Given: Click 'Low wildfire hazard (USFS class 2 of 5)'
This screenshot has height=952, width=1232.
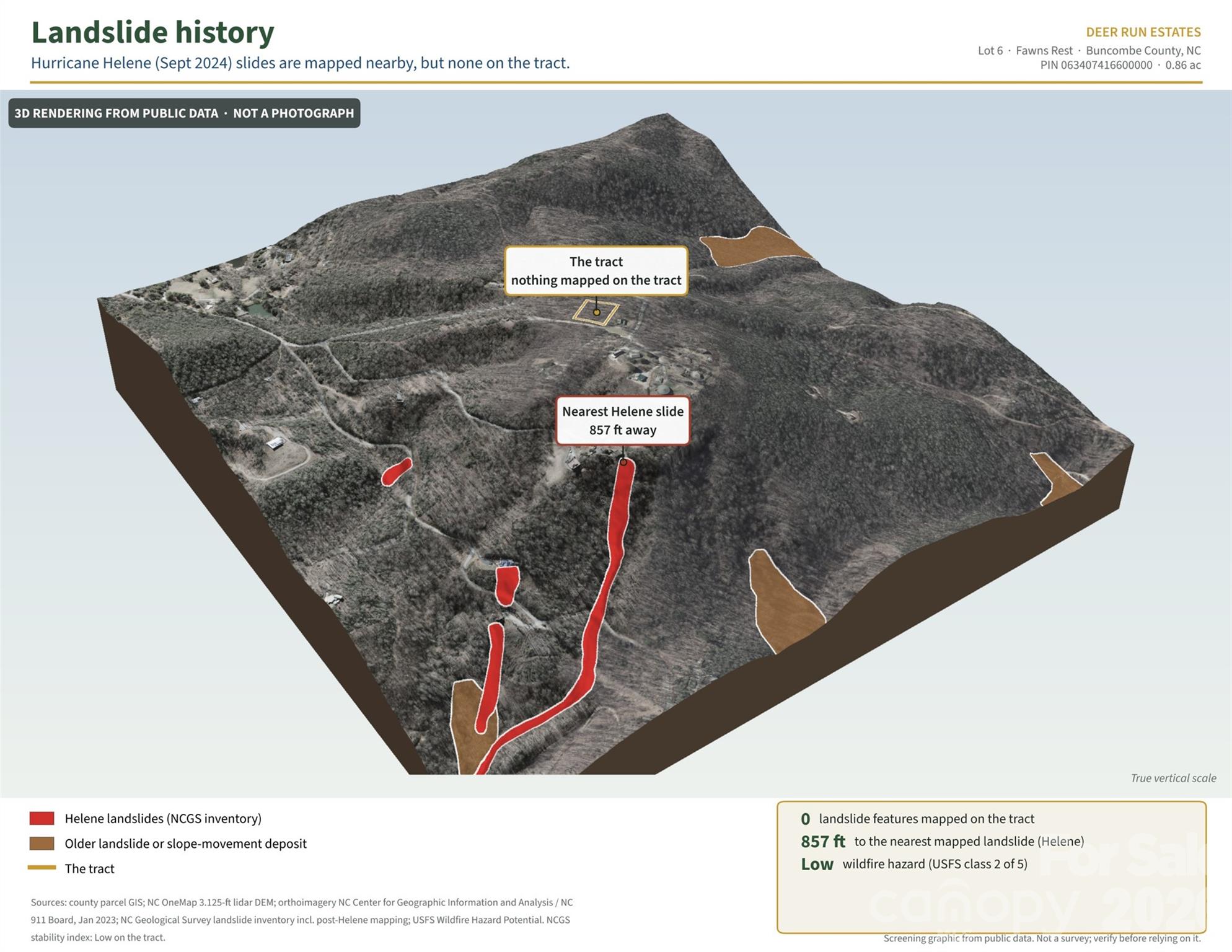Looking at the screenshot, I should tap(914, 863).
